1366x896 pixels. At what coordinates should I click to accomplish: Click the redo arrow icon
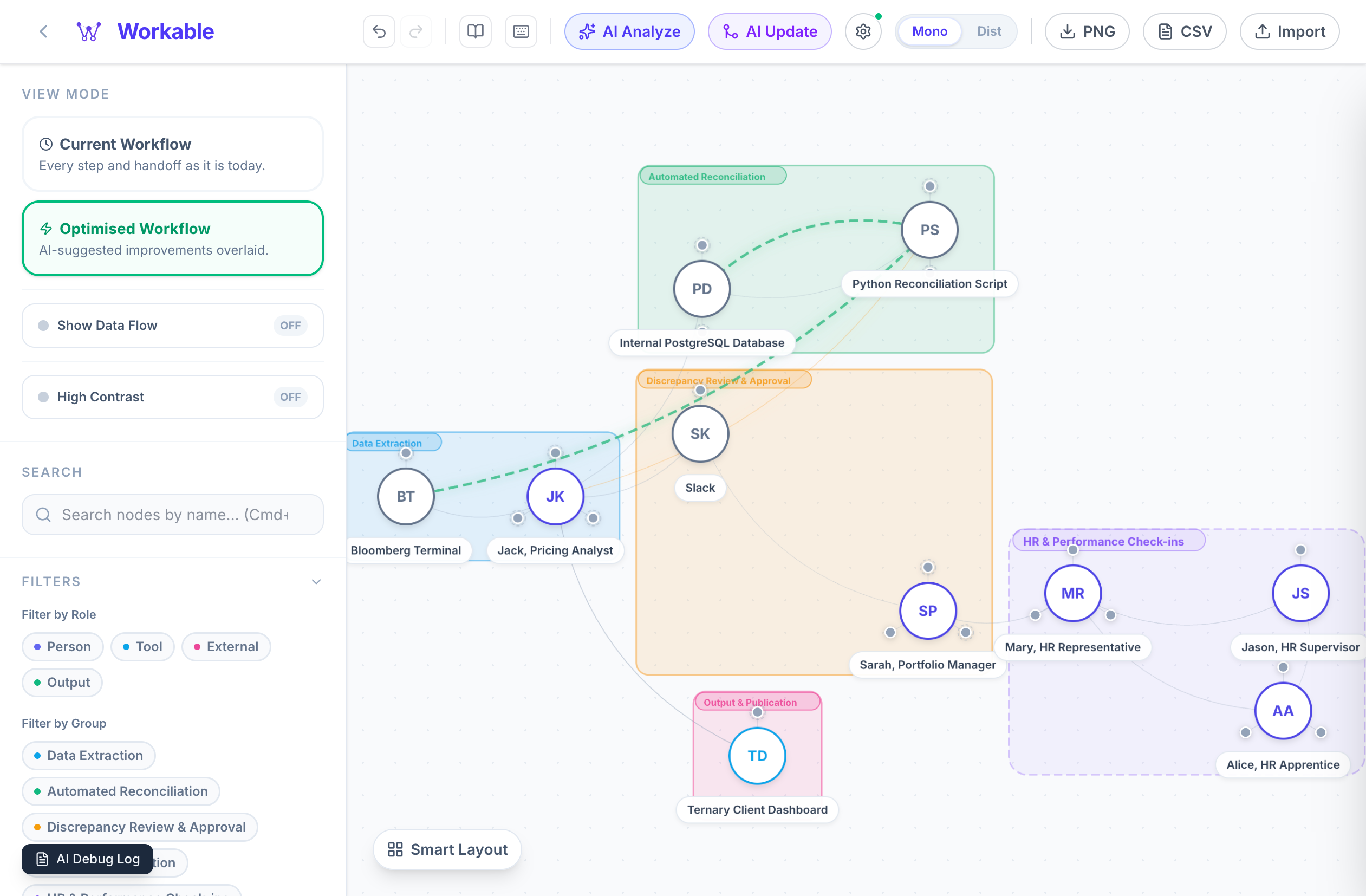pos(416,31)
